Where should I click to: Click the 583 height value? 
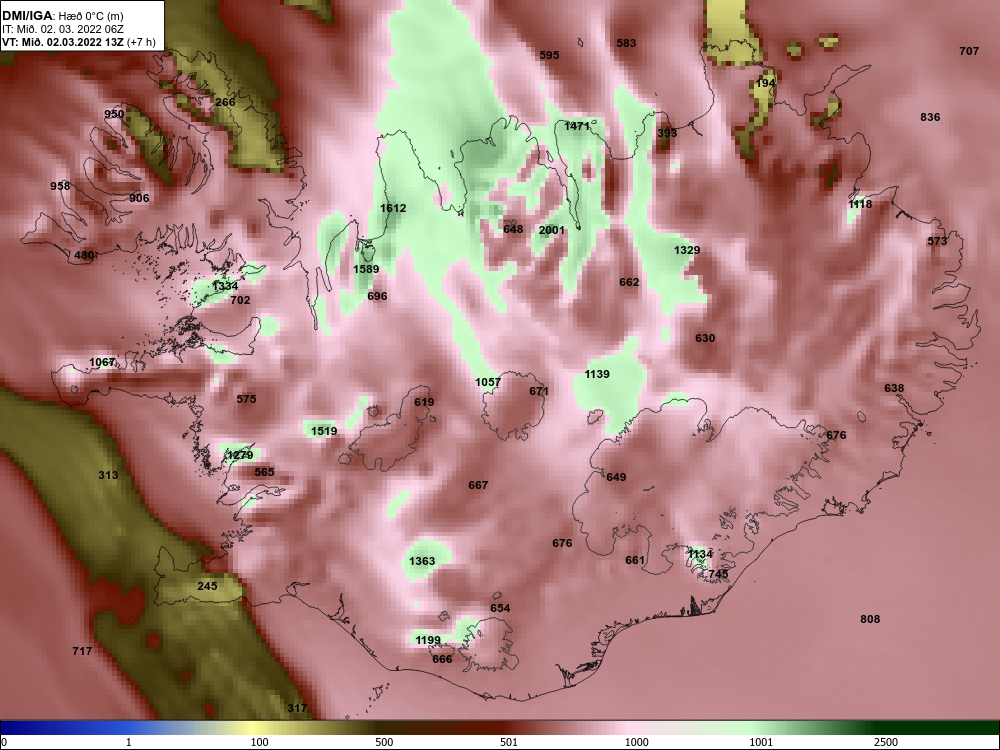626,43
